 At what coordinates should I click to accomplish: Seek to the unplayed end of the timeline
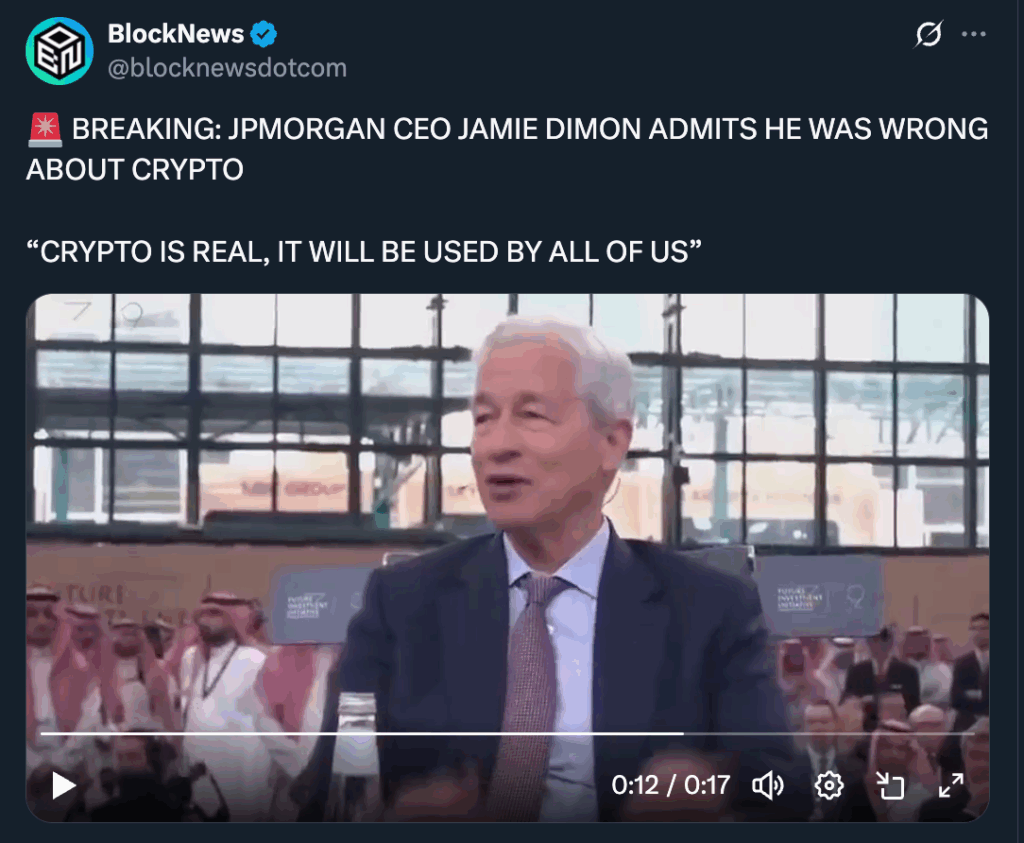coord(972,734)
